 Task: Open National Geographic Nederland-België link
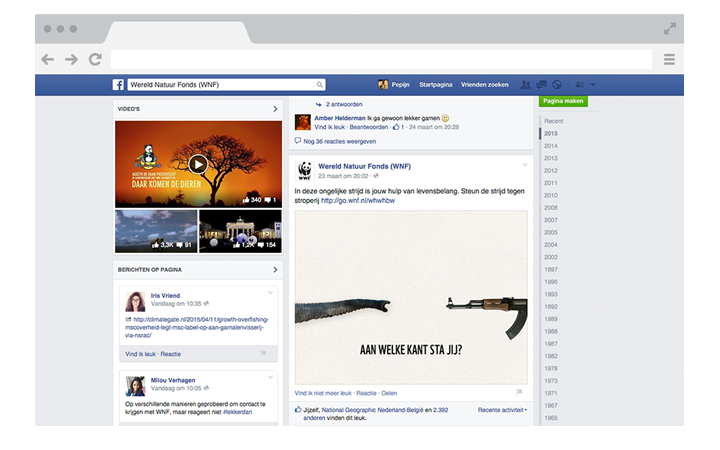click(x=372, y=410)
